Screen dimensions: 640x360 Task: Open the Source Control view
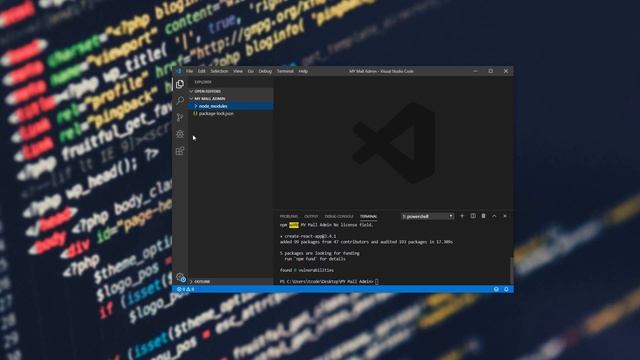click(180, 118)
